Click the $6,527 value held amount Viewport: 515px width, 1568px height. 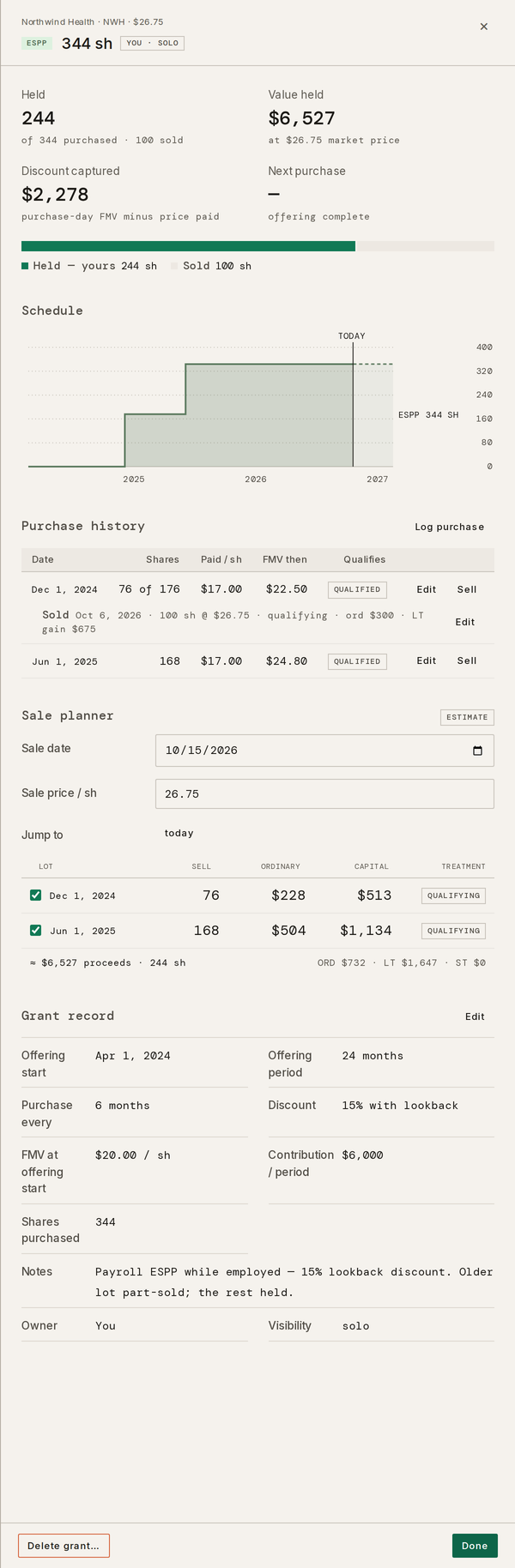click(x=301, y=118)
